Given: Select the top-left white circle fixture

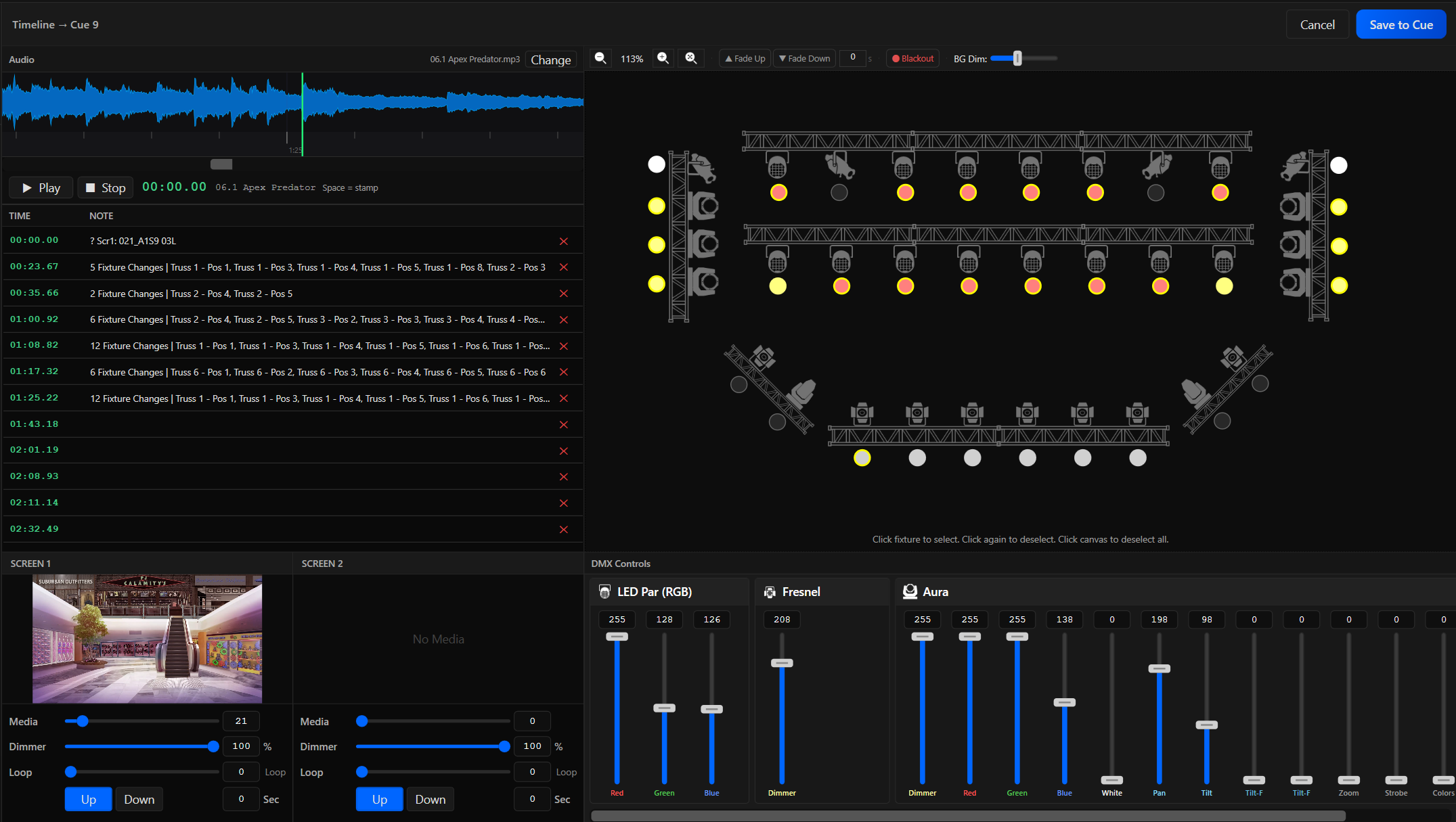Looking at the screenshot, I should (657, 164).
